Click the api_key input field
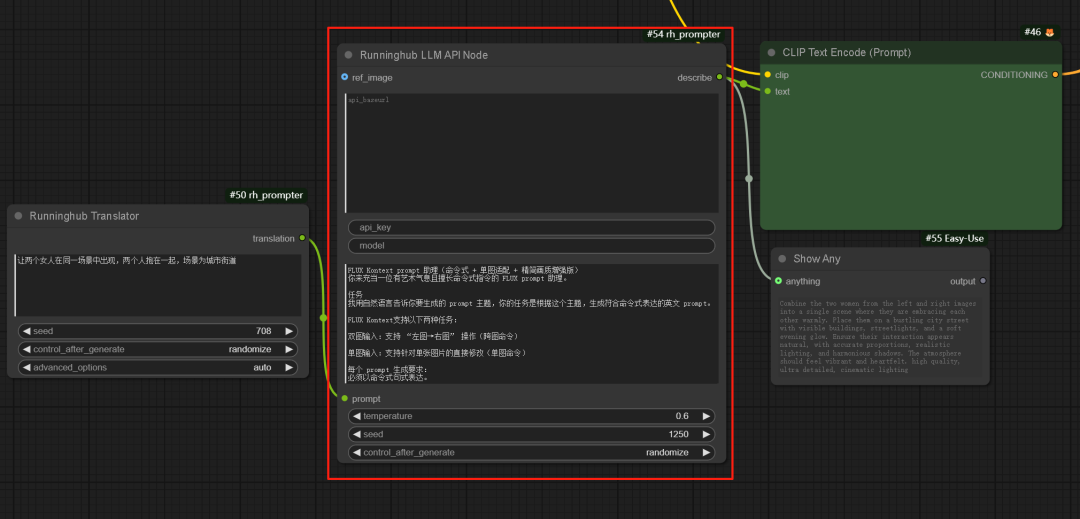The height and width of the screenshot is (519, 1080). point(531,228)
